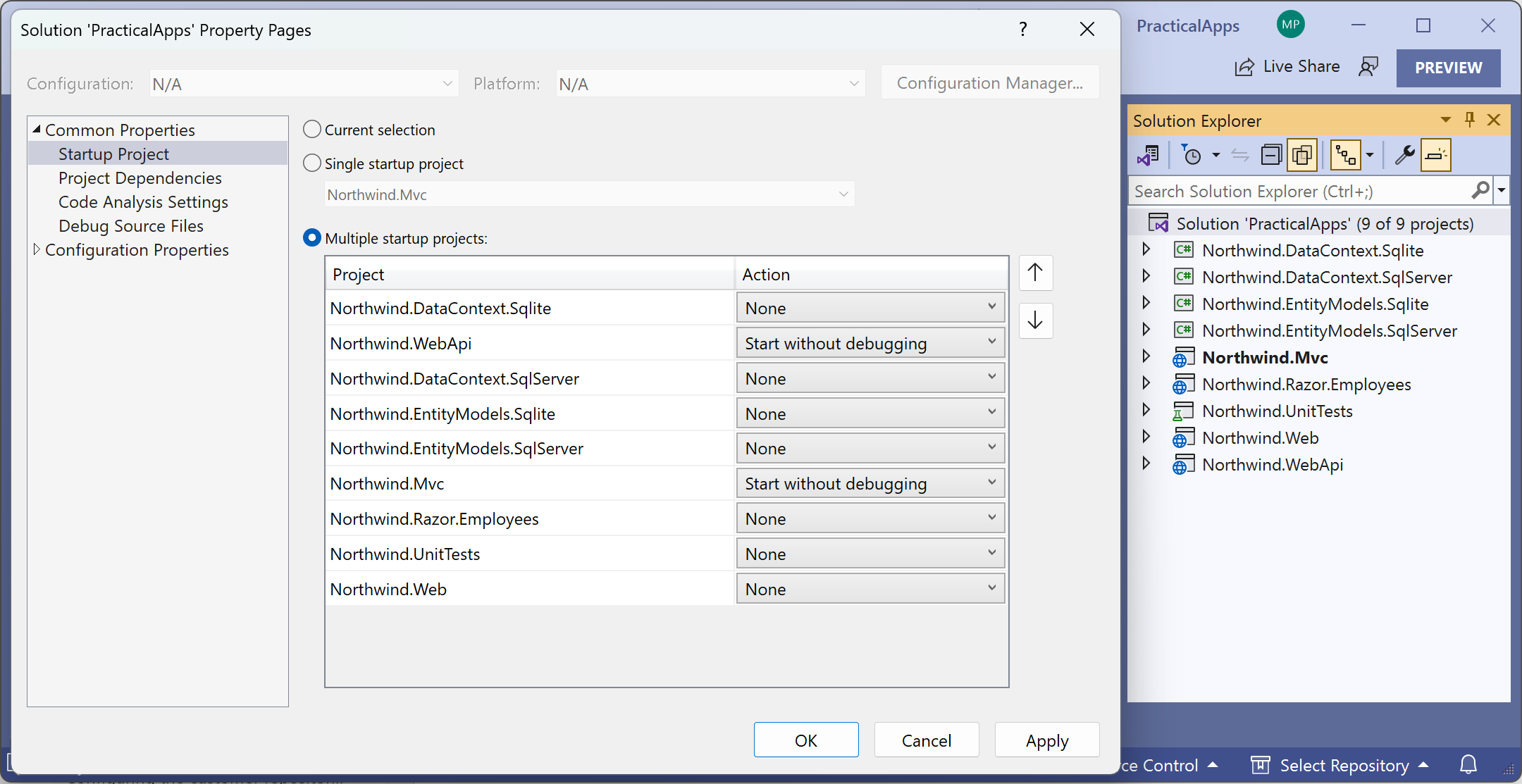This screenshot has height=784, width=1522.
Task: Click the Sync with Active Document icon
Action: click(x=1240, y=155)
